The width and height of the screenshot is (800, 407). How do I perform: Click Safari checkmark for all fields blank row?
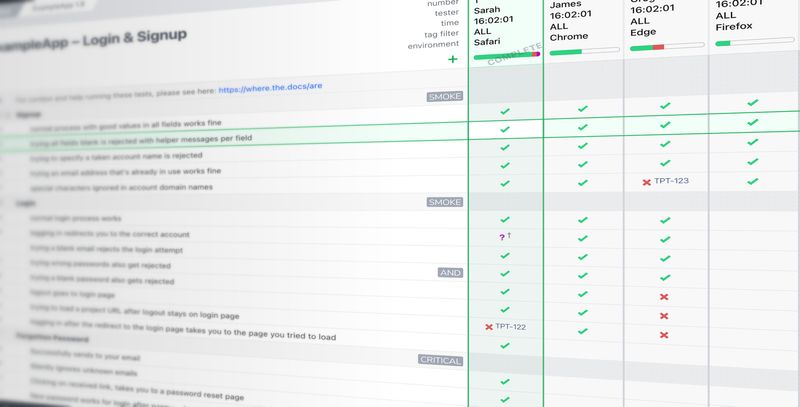(x=505, y=130)
